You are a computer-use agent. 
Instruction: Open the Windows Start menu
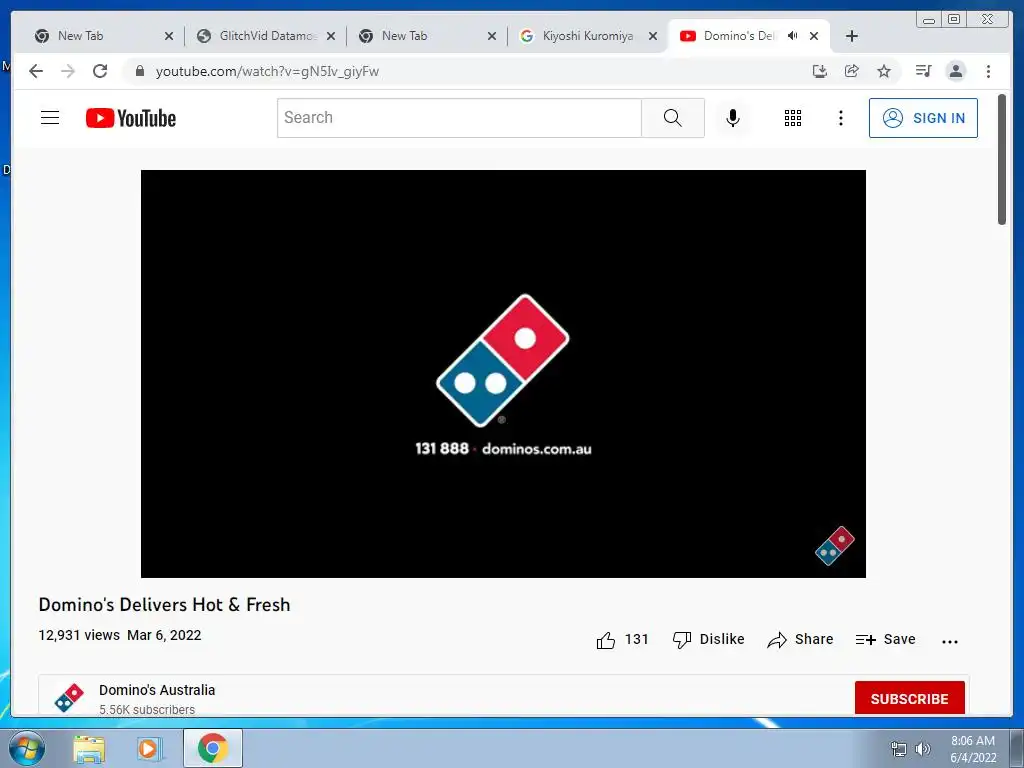26,748
